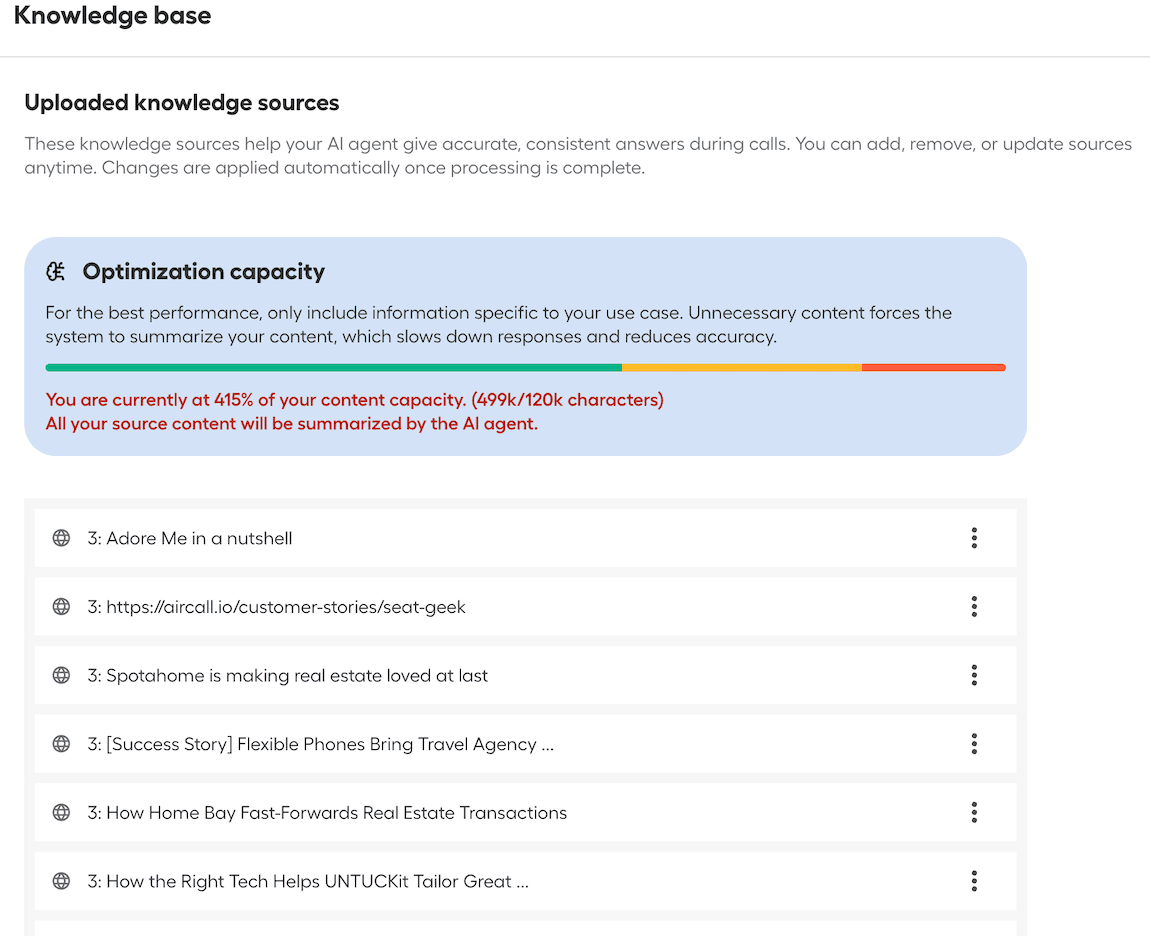
Task: Select the Adore Me in a nutshell source
Action: [190, 538]
